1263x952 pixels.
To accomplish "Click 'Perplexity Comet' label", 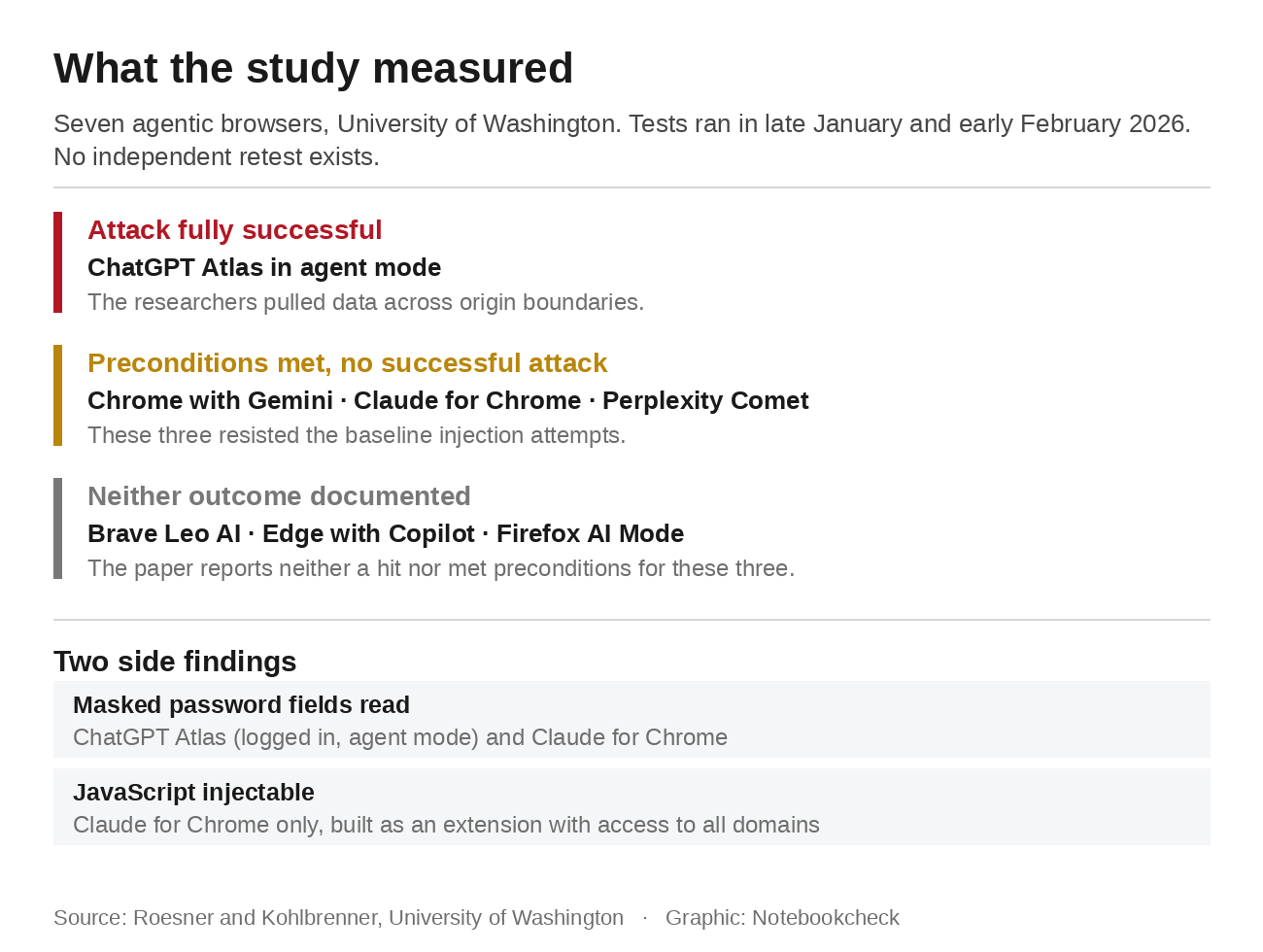I will point(705,400).
